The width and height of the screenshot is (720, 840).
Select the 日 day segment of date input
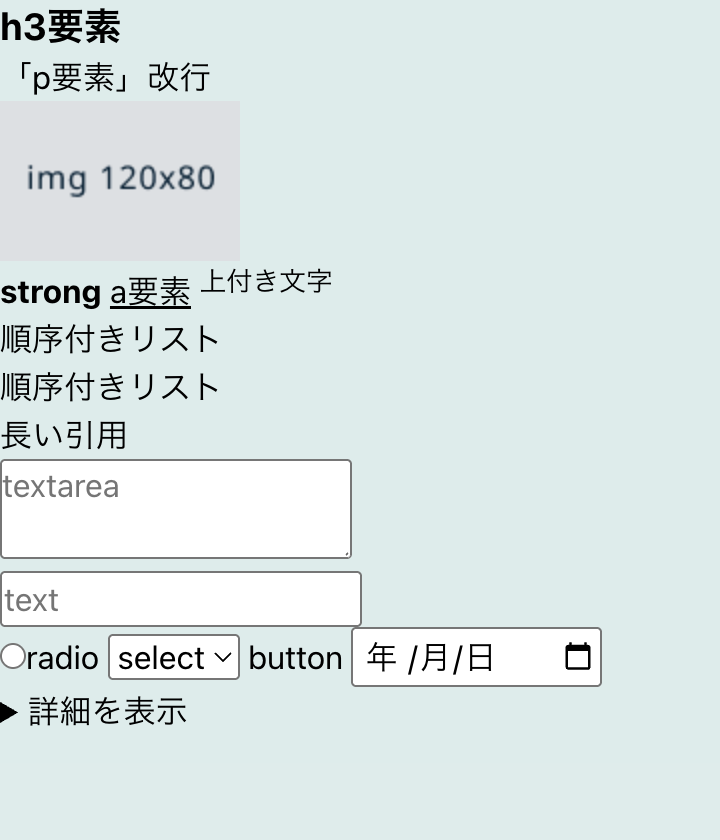(480, 658)
